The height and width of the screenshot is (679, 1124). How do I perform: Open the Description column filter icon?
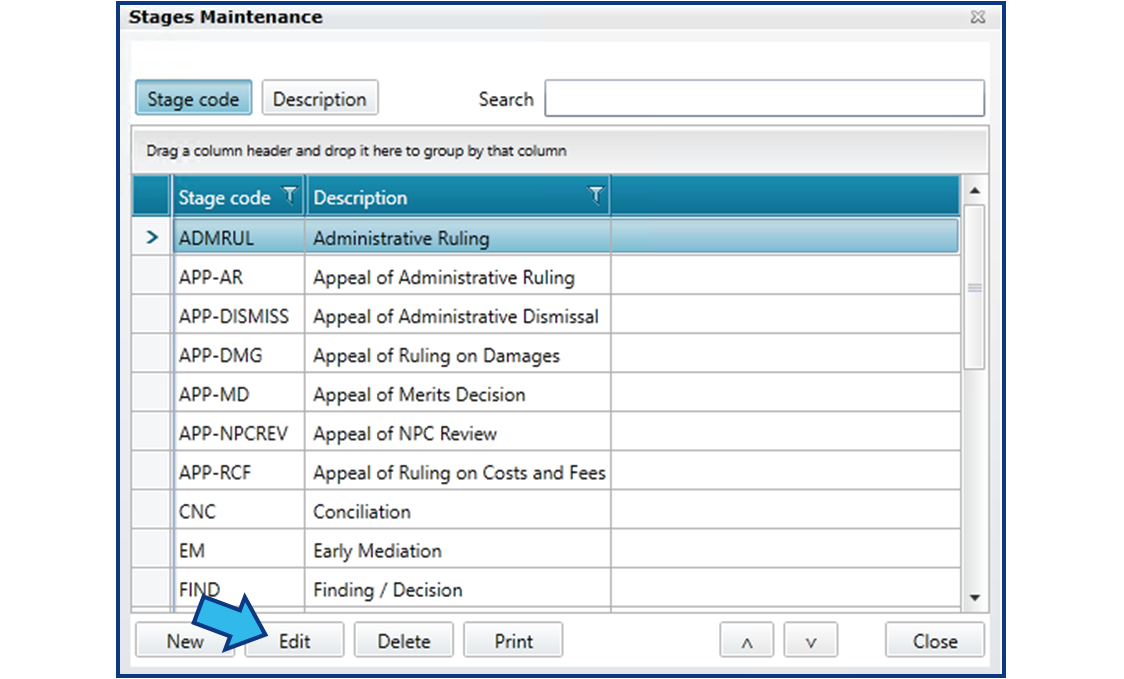pyautogui.click(x=595, y=195)
